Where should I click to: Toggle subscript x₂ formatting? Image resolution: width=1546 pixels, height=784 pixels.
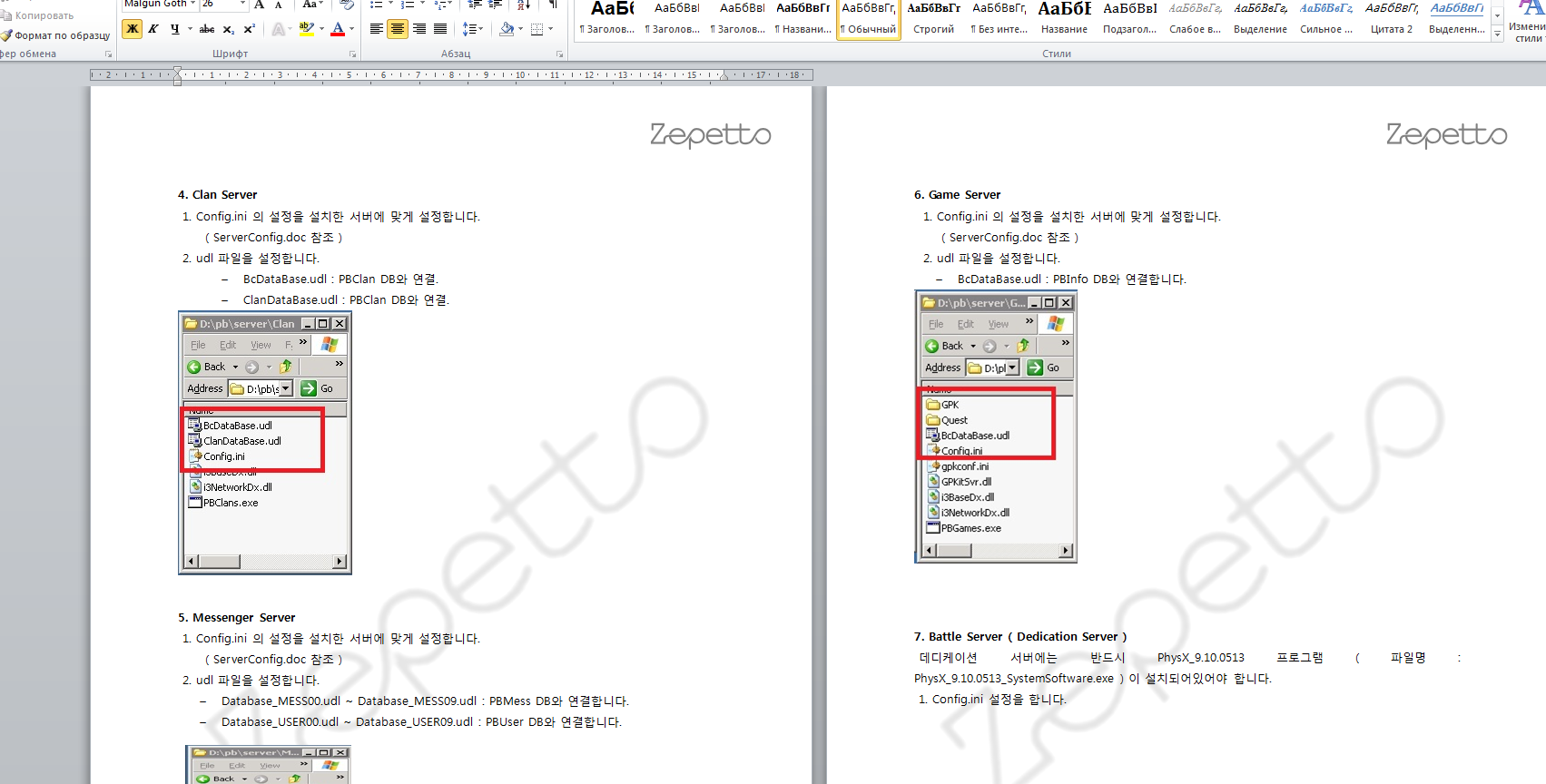[228, 29]
